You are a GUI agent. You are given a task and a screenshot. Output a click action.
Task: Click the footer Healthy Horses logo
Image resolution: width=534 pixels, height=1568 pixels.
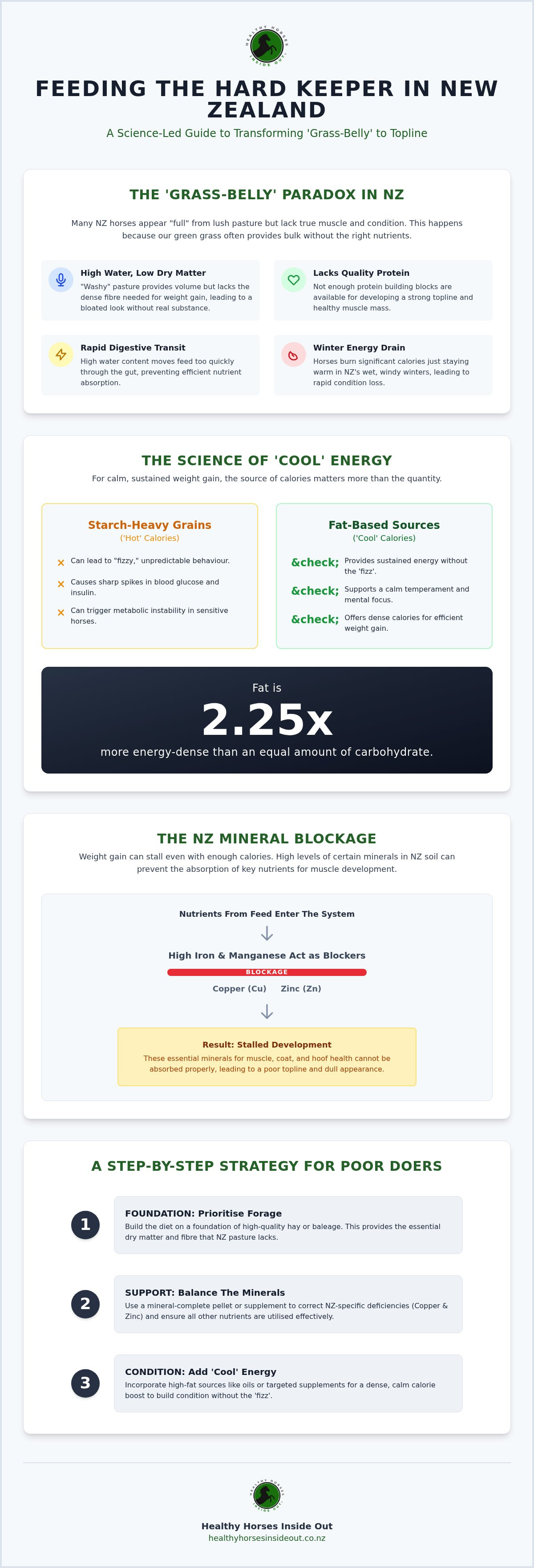click(x=267, y=1495)
